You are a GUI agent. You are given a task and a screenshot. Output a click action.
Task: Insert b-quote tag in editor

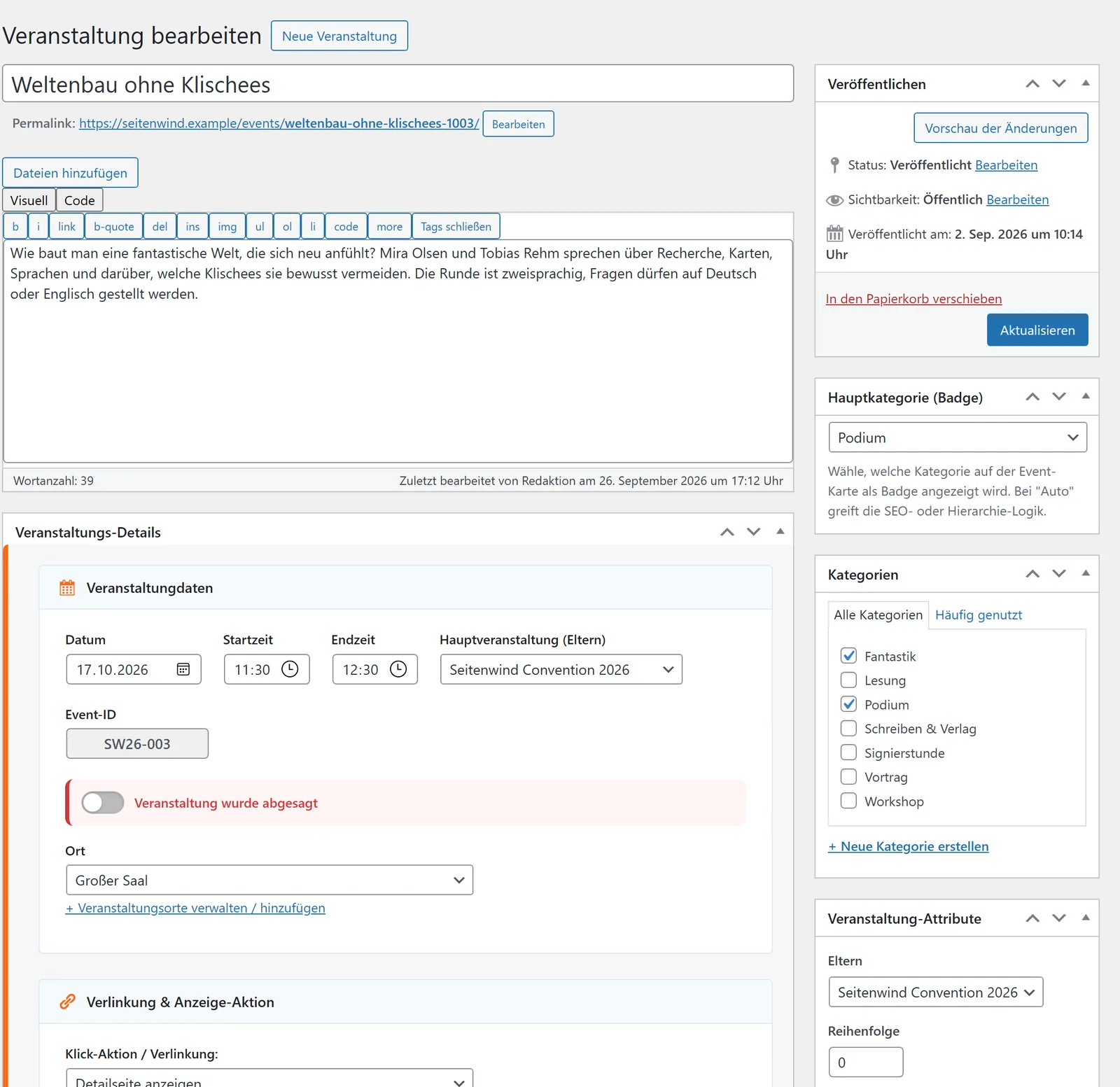click(x=114, y=226)
